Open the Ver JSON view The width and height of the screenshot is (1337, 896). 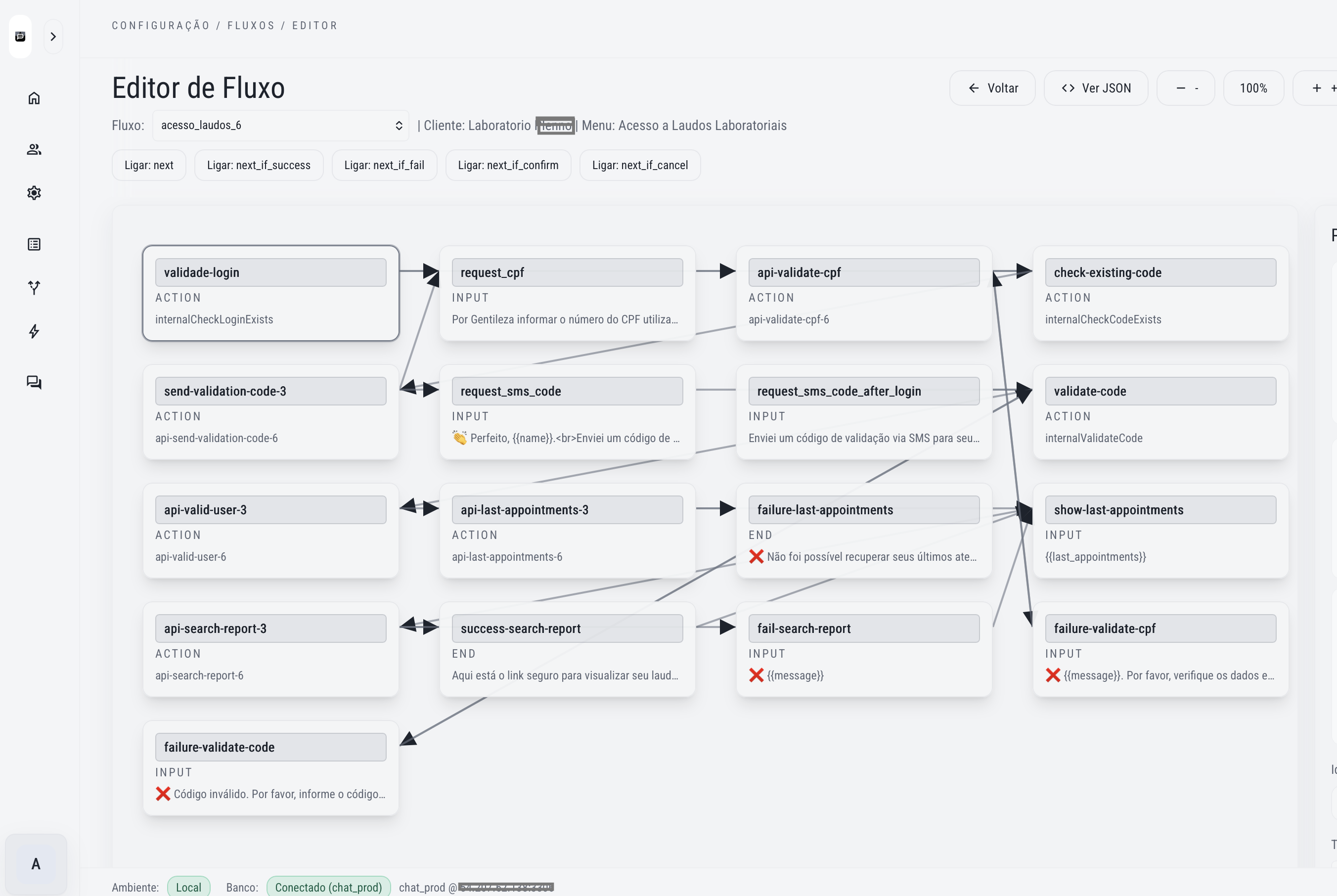[1096, 88]
